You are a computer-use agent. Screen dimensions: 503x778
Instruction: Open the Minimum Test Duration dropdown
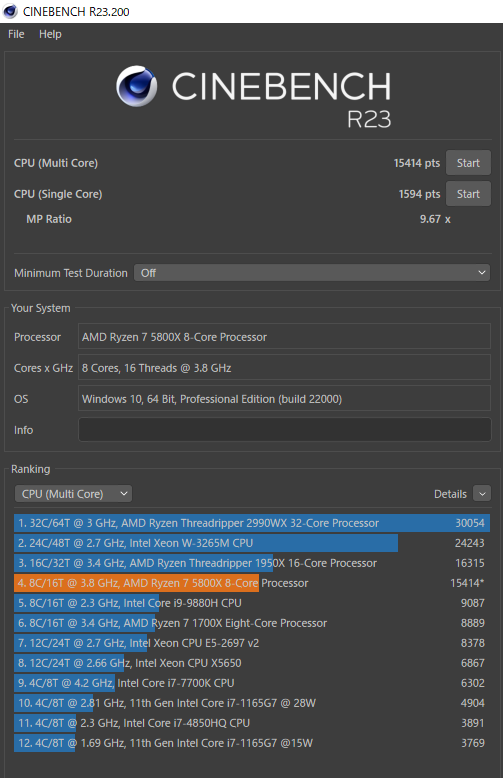312,273
